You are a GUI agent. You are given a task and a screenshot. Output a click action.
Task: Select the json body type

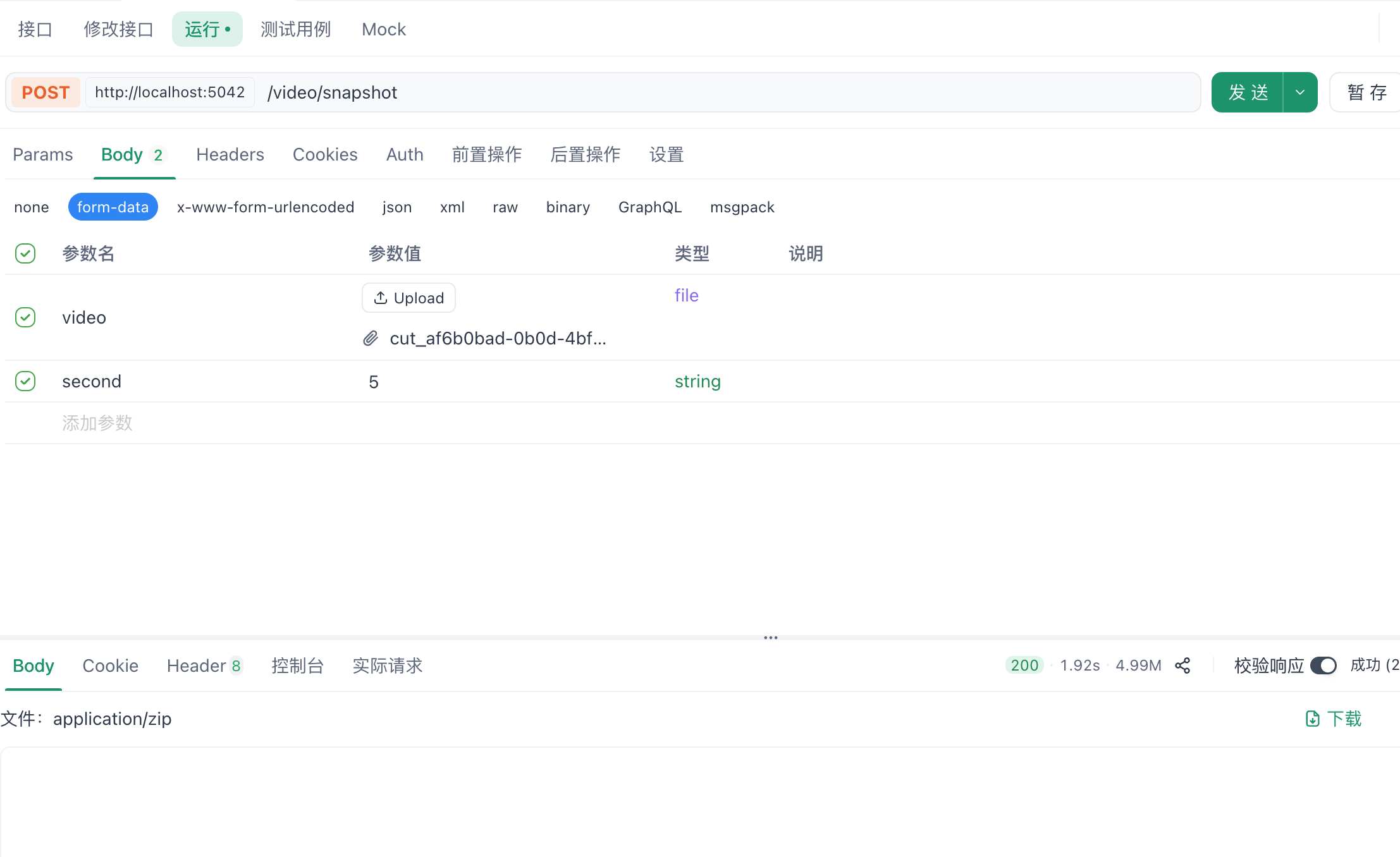click(x=396, y=207)
